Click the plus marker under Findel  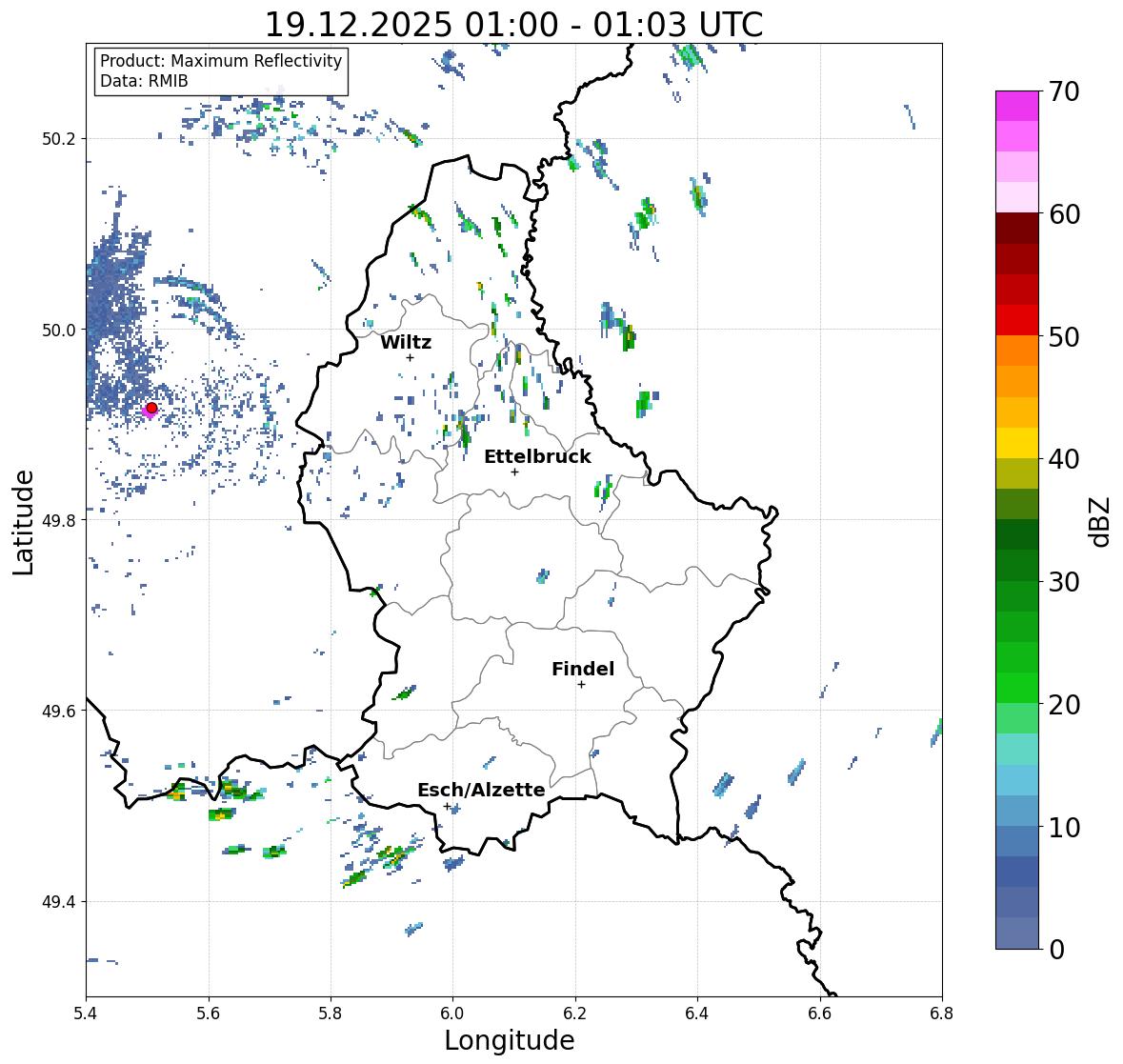coord(582,685)
